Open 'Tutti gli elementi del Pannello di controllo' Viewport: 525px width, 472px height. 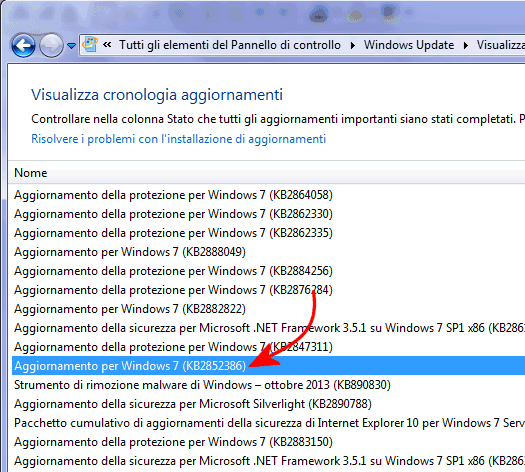coord(230,45)
